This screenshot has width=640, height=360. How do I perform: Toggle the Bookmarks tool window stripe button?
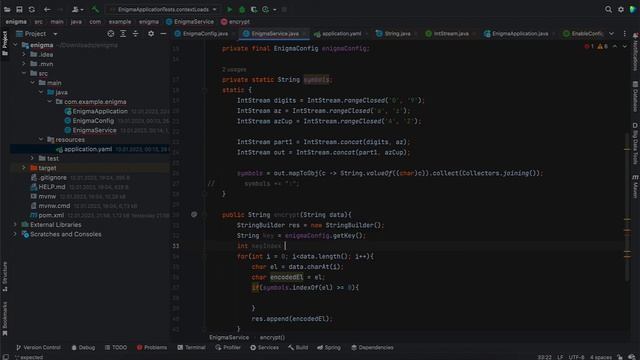(5, 318)
